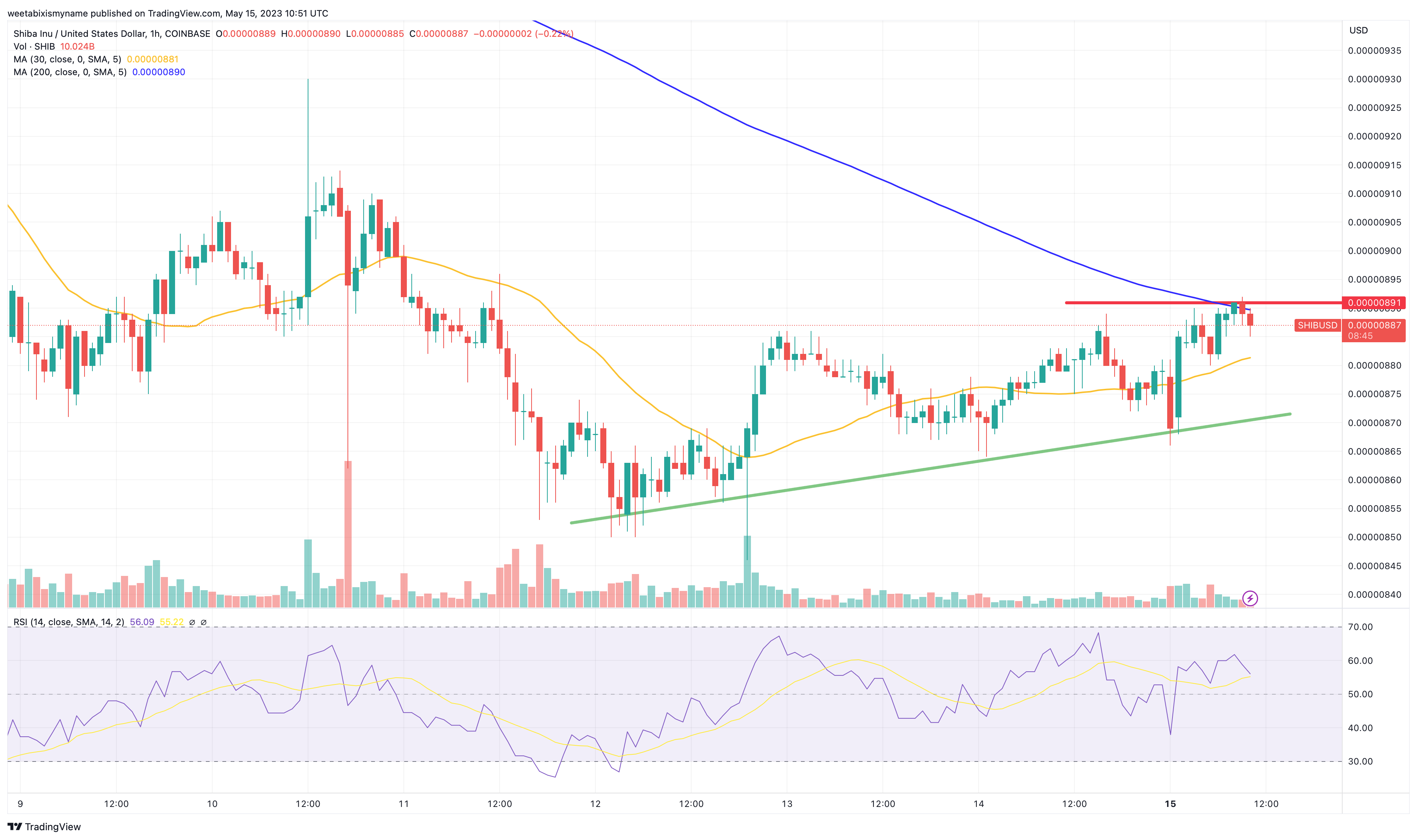Open the TradingView wordmark link
1417x840 pixels.
pyautogui.click(x=53, y=826)
